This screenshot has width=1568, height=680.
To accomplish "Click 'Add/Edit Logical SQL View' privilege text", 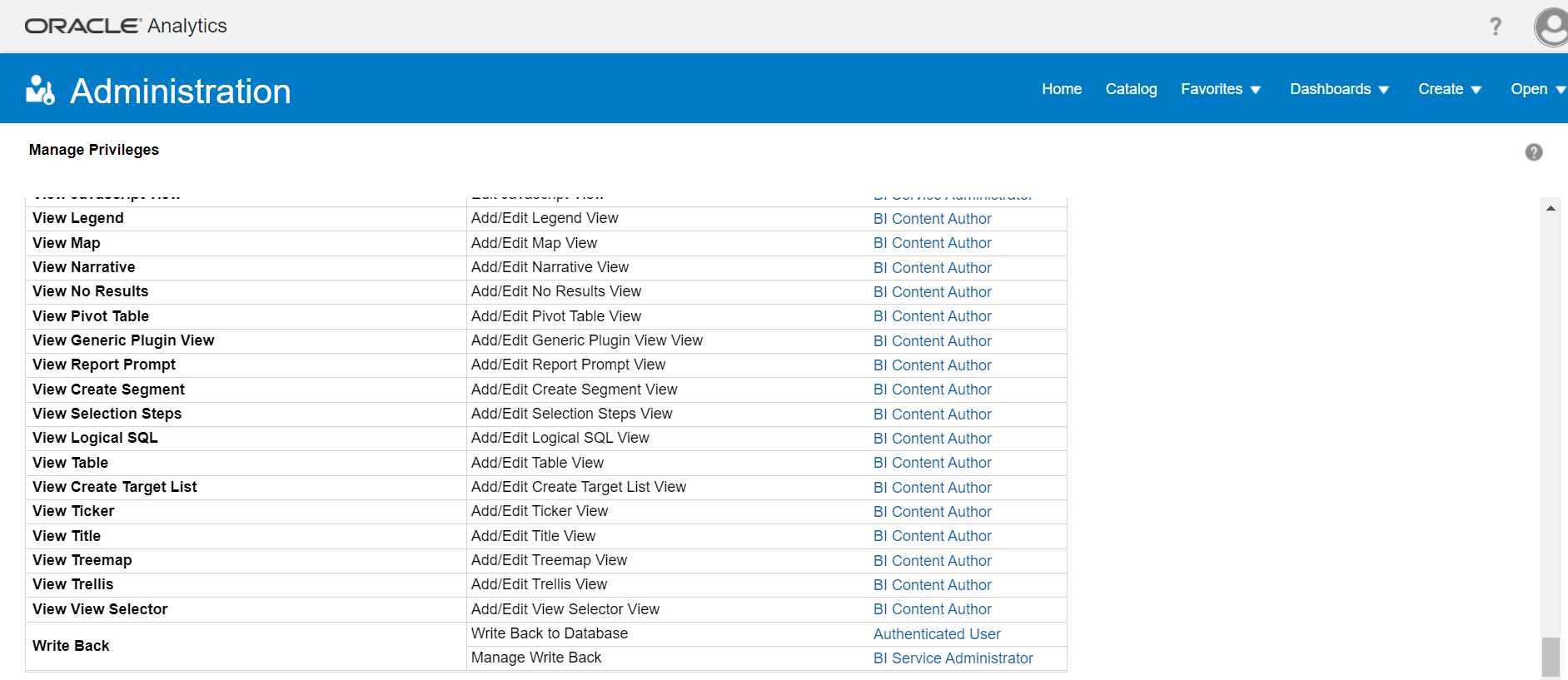I will [x=560, y=438].
